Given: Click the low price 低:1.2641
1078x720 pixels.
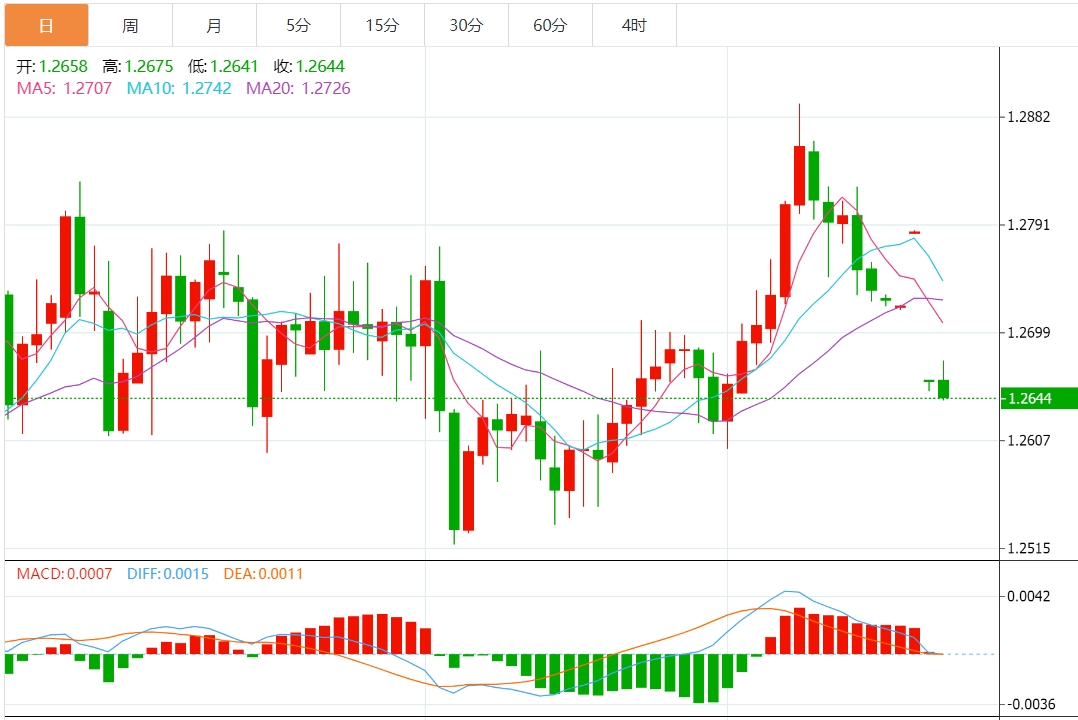Looking at the screenshot, I should point(223,66).
